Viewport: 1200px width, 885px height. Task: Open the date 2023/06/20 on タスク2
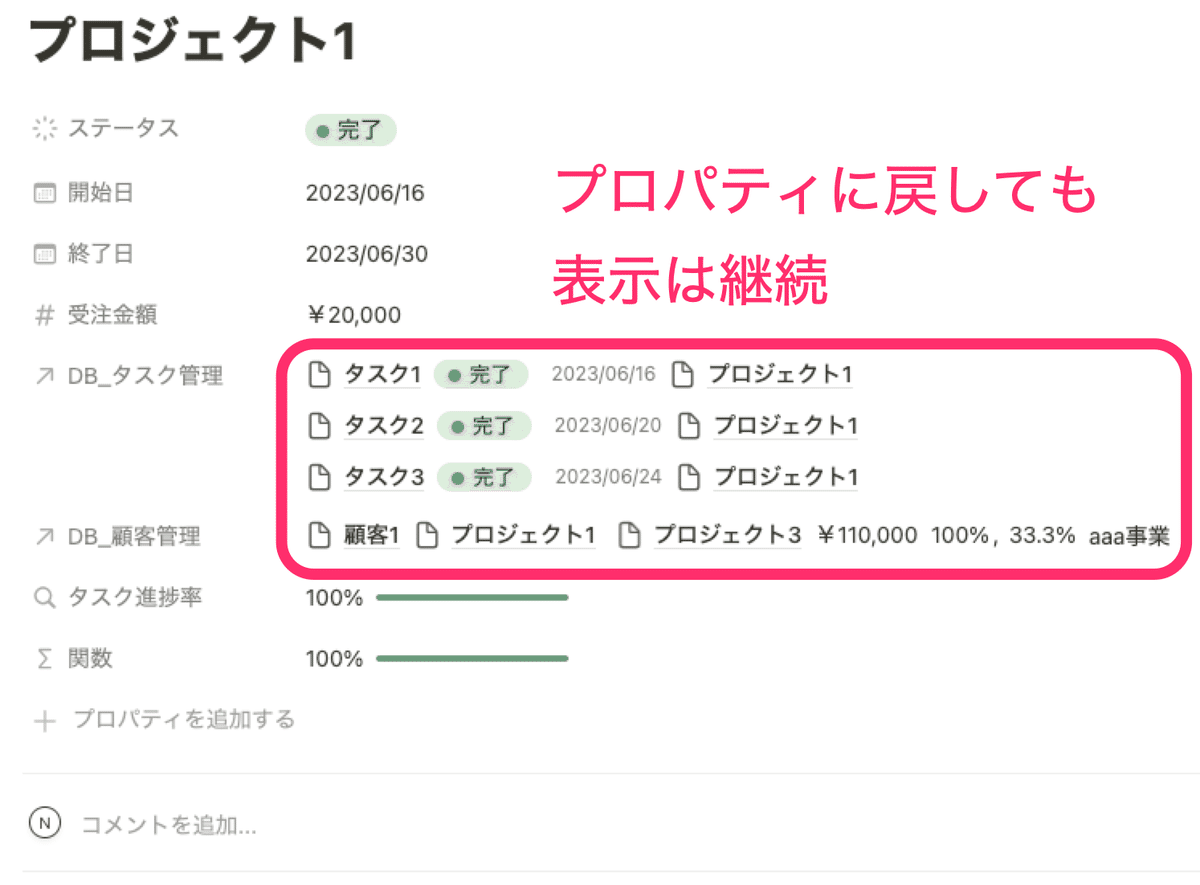point(607,425)
